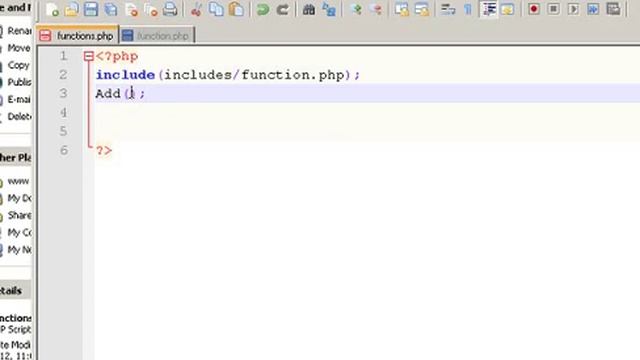Create a new document with the New icon
Image resolution: width=640 pixels, height=360 pixels.
(x=52, y=9)
